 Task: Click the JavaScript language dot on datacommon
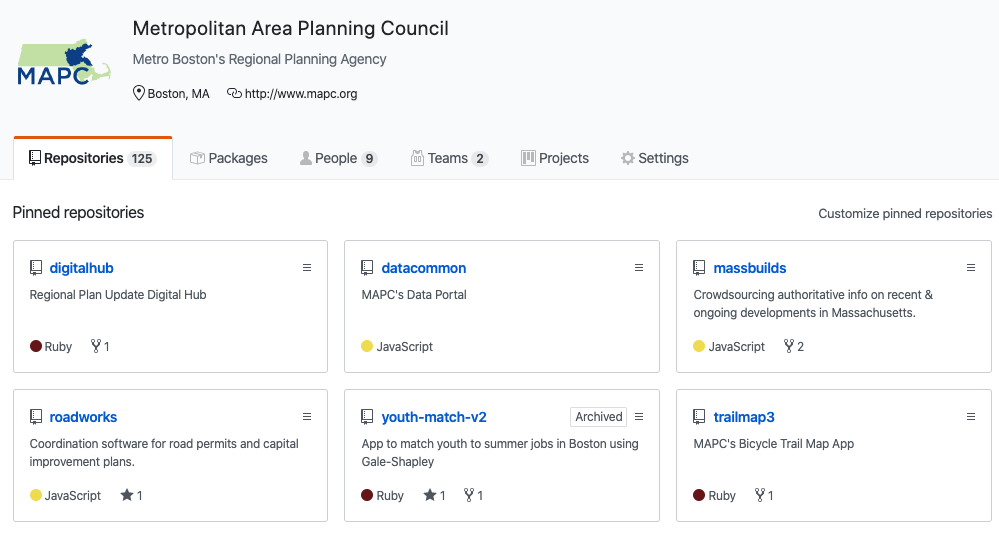click(367, 346)
